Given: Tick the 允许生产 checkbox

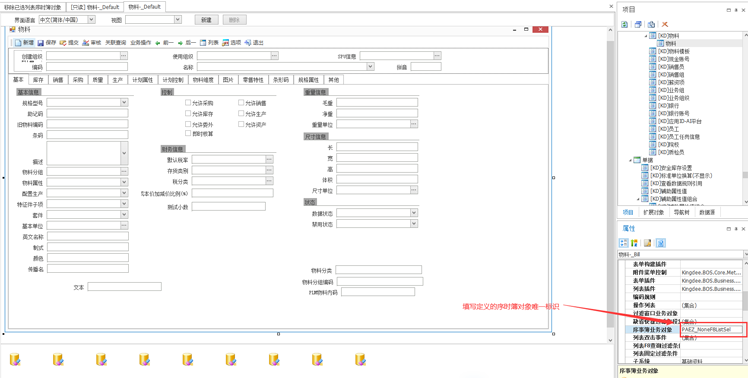Looking at the screenshot, I should pos(241,114).
